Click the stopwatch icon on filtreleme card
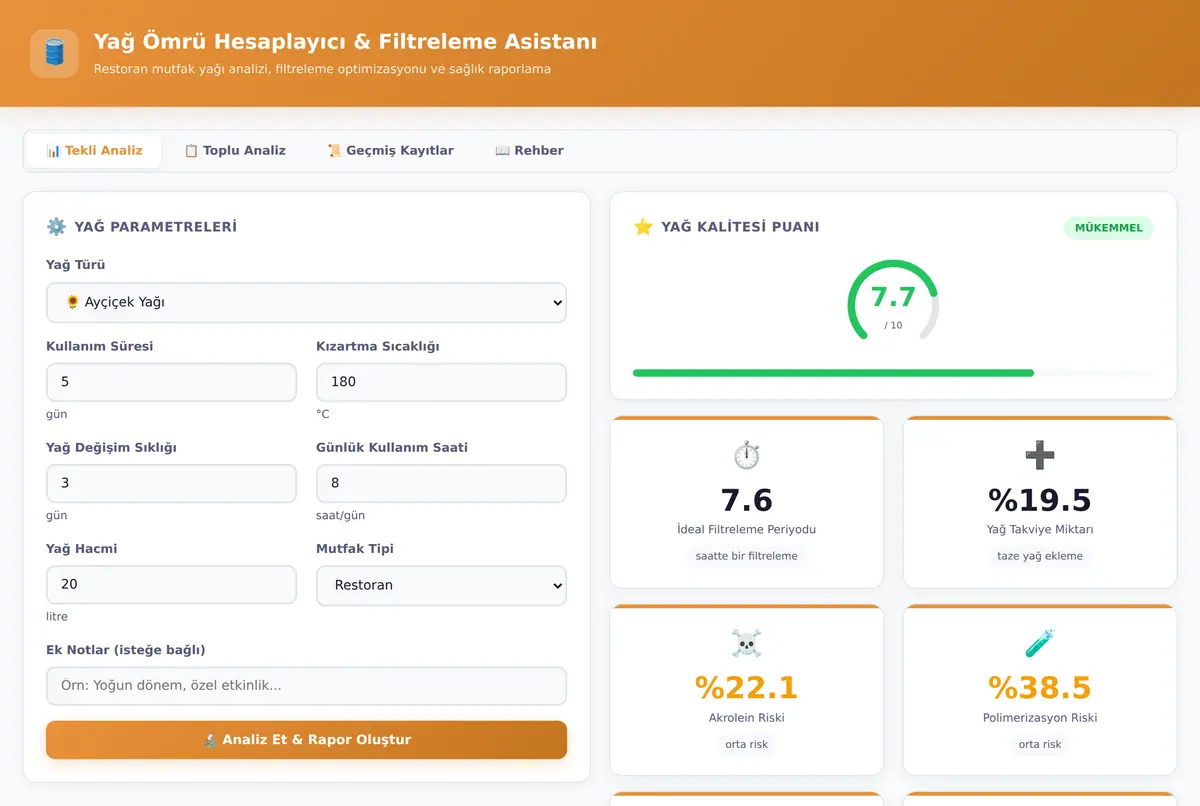This screenshot has width=1200, height=806. tap(746, 456)
